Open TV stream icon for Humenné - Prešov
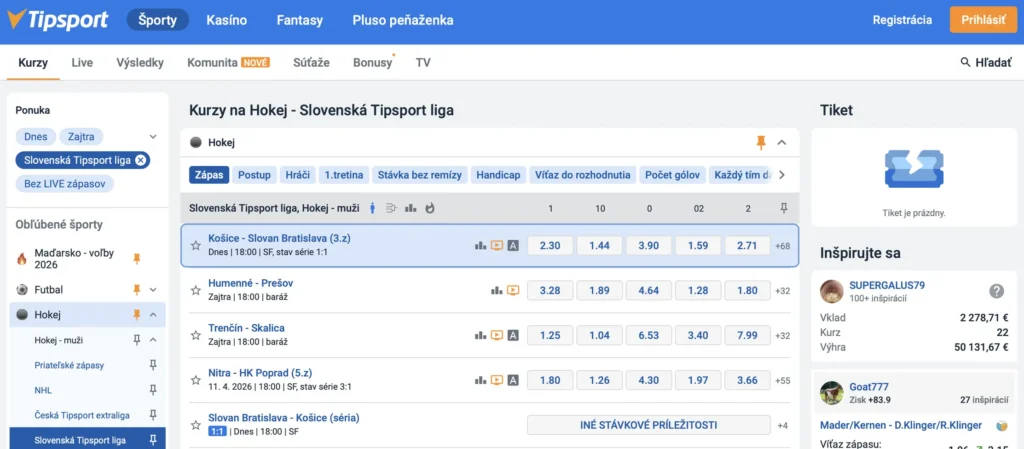Viewport: 1024px width, 449px height. coord(513,290)
